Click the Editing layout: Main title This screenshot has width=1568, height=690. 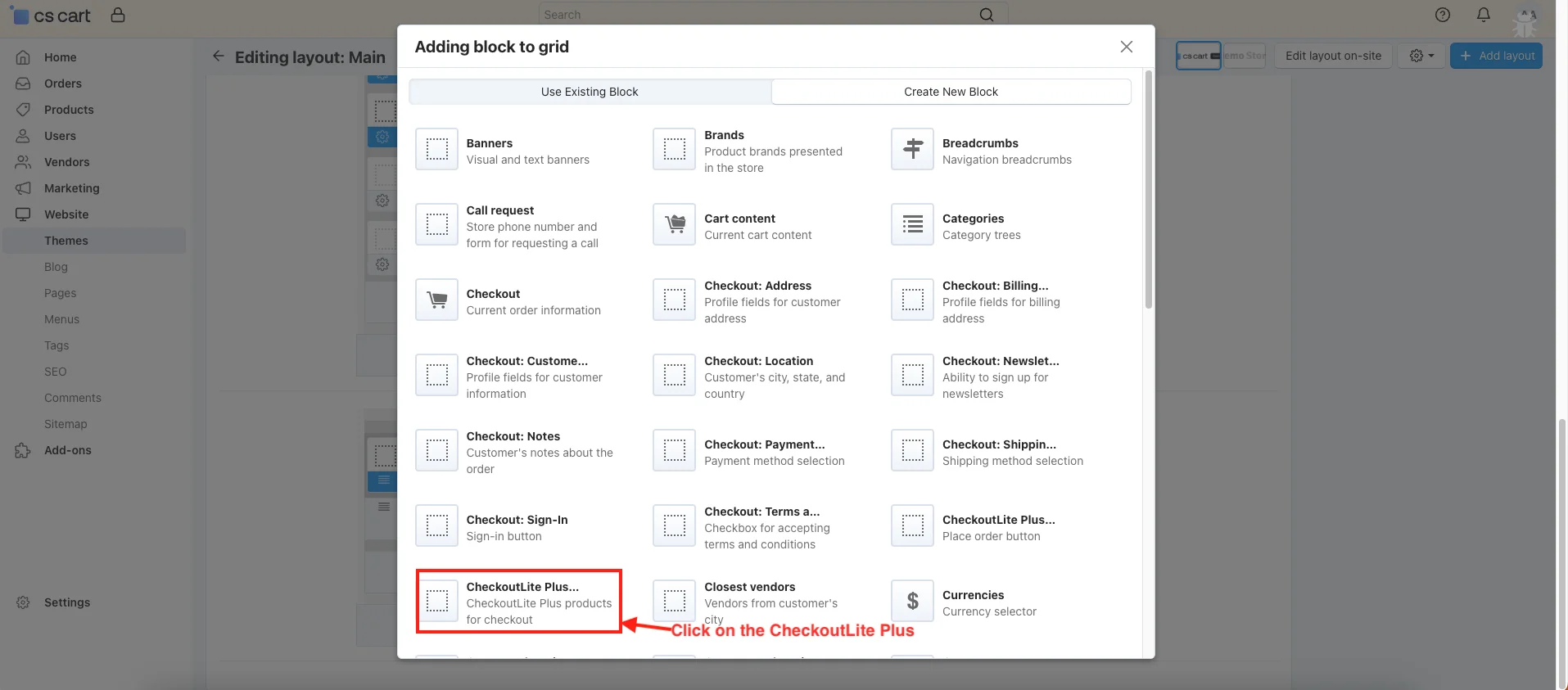point(310,57)
